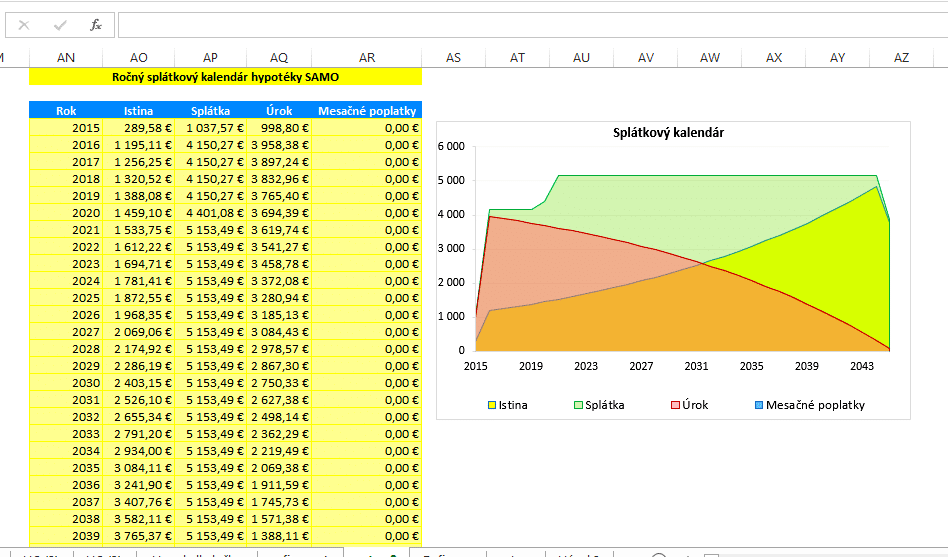Click the 'Úrok' legend entry in chart

click(x=690, y=405)
